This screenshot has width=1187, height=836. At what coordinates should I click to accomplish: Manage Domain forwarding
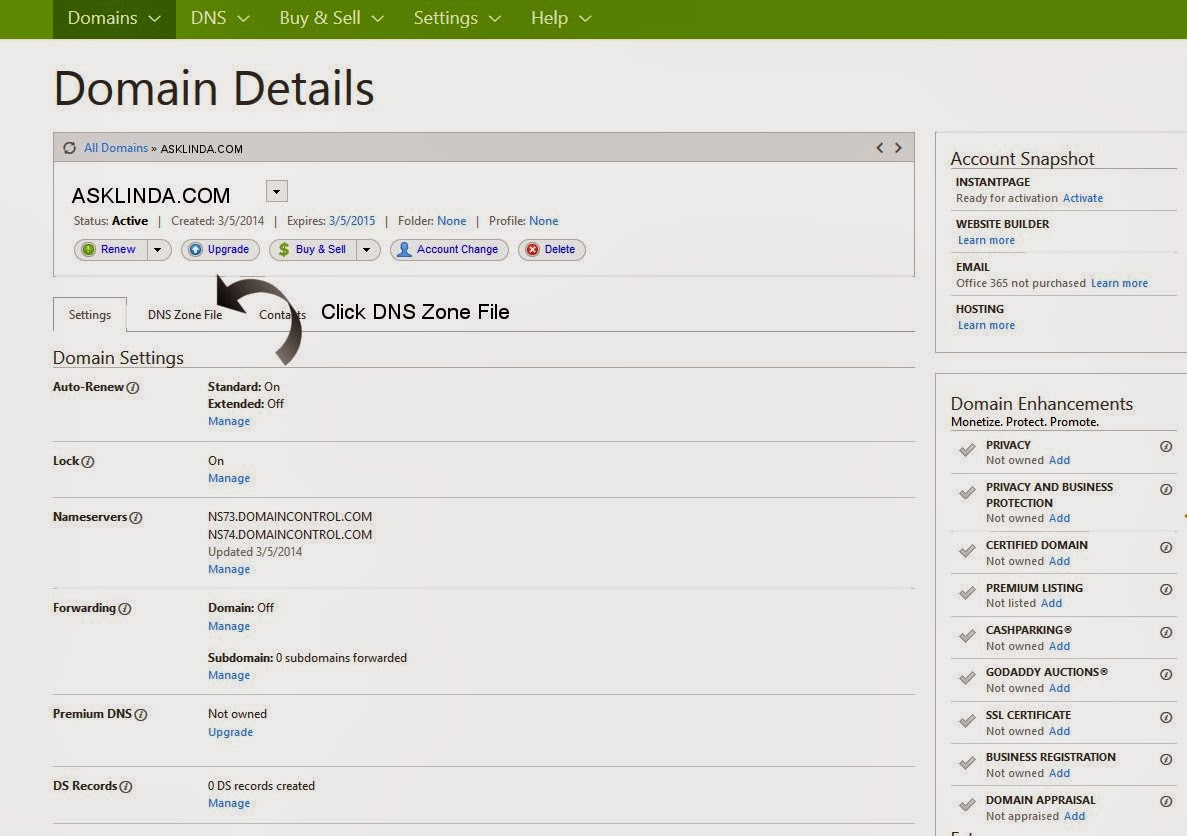pos(229,626)
